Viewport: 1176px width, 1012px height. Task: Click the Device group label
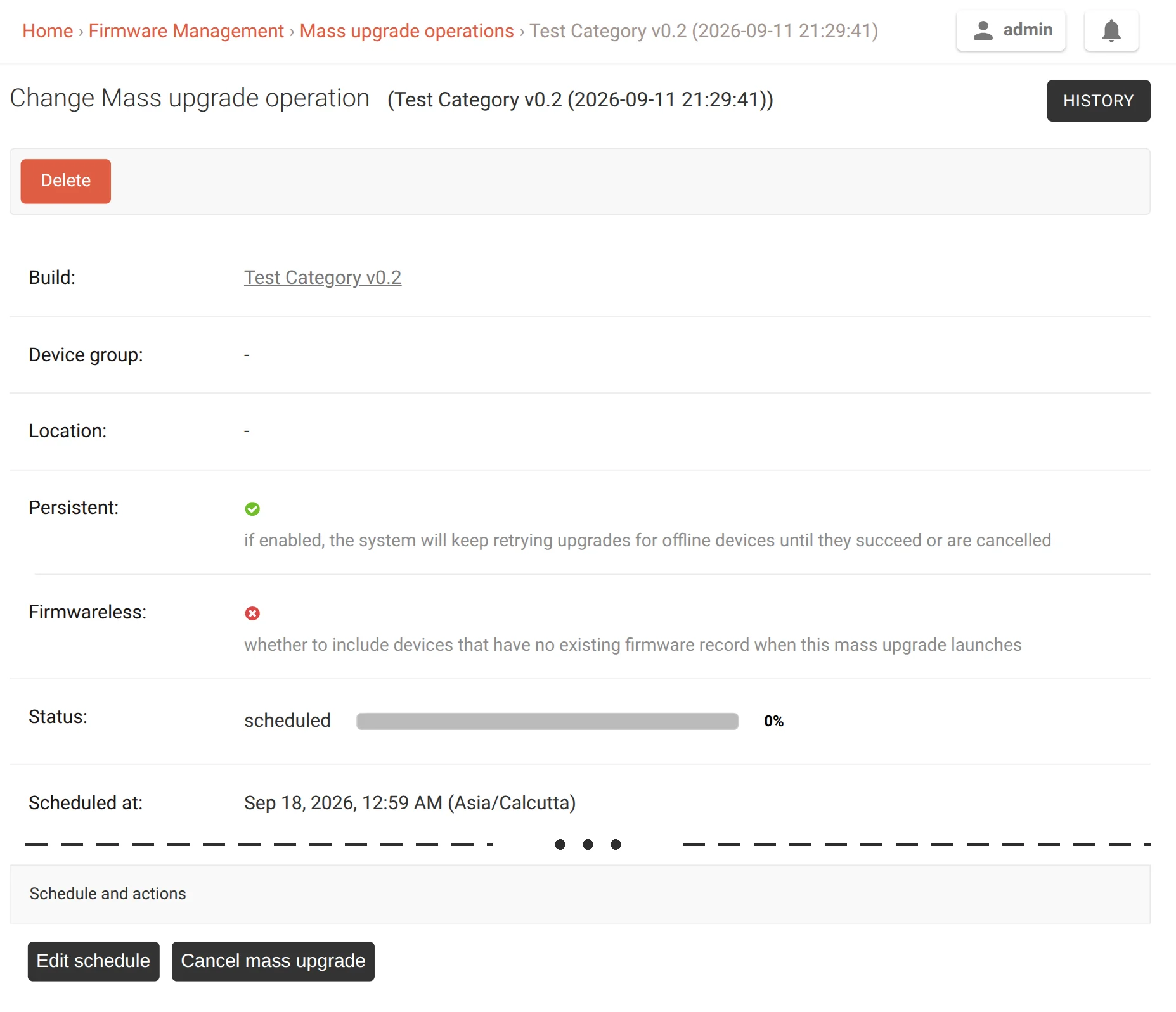(x=86, y=355)
